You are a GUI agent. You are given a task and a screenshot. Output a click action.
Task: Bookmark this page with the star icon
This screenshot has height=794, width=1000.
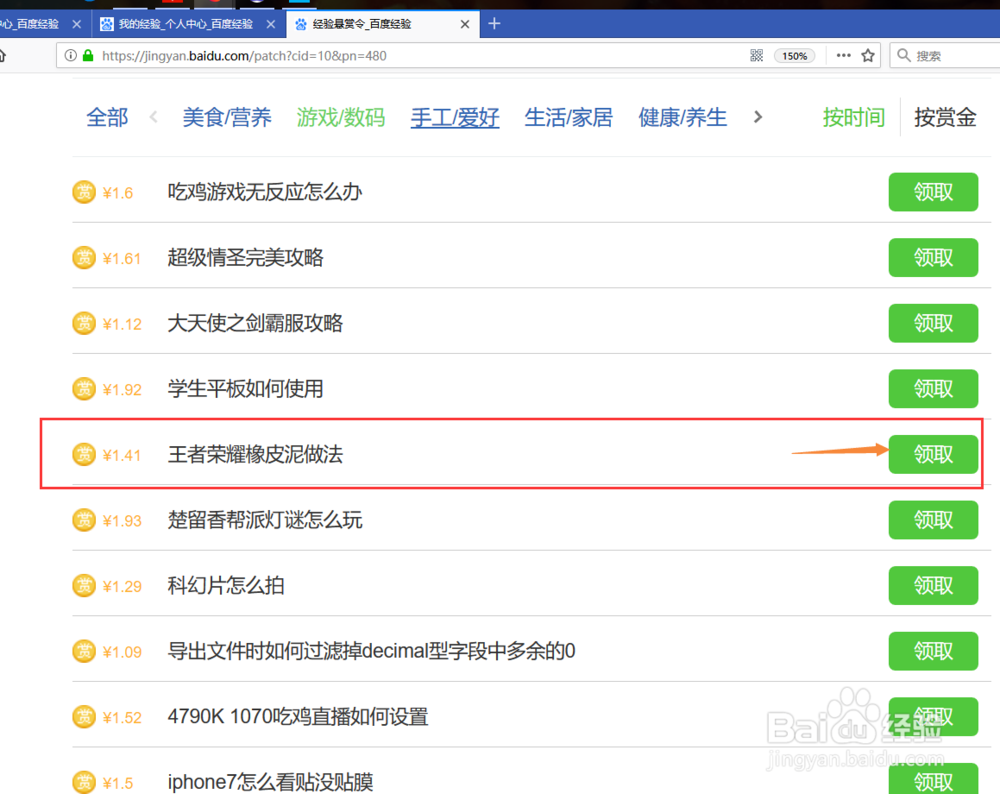(x=867, y=55)
